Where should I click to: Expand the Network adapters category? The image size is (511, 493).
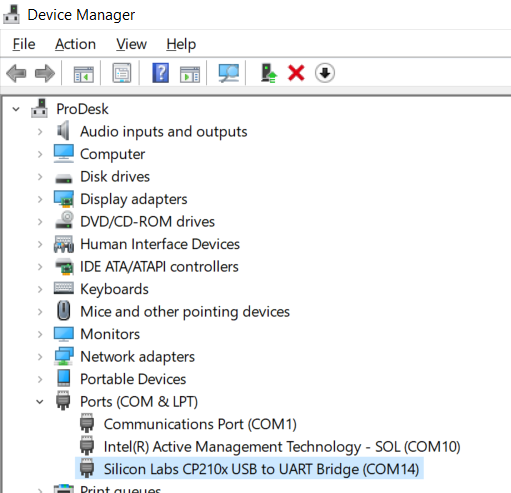click(x=40, y=357)
